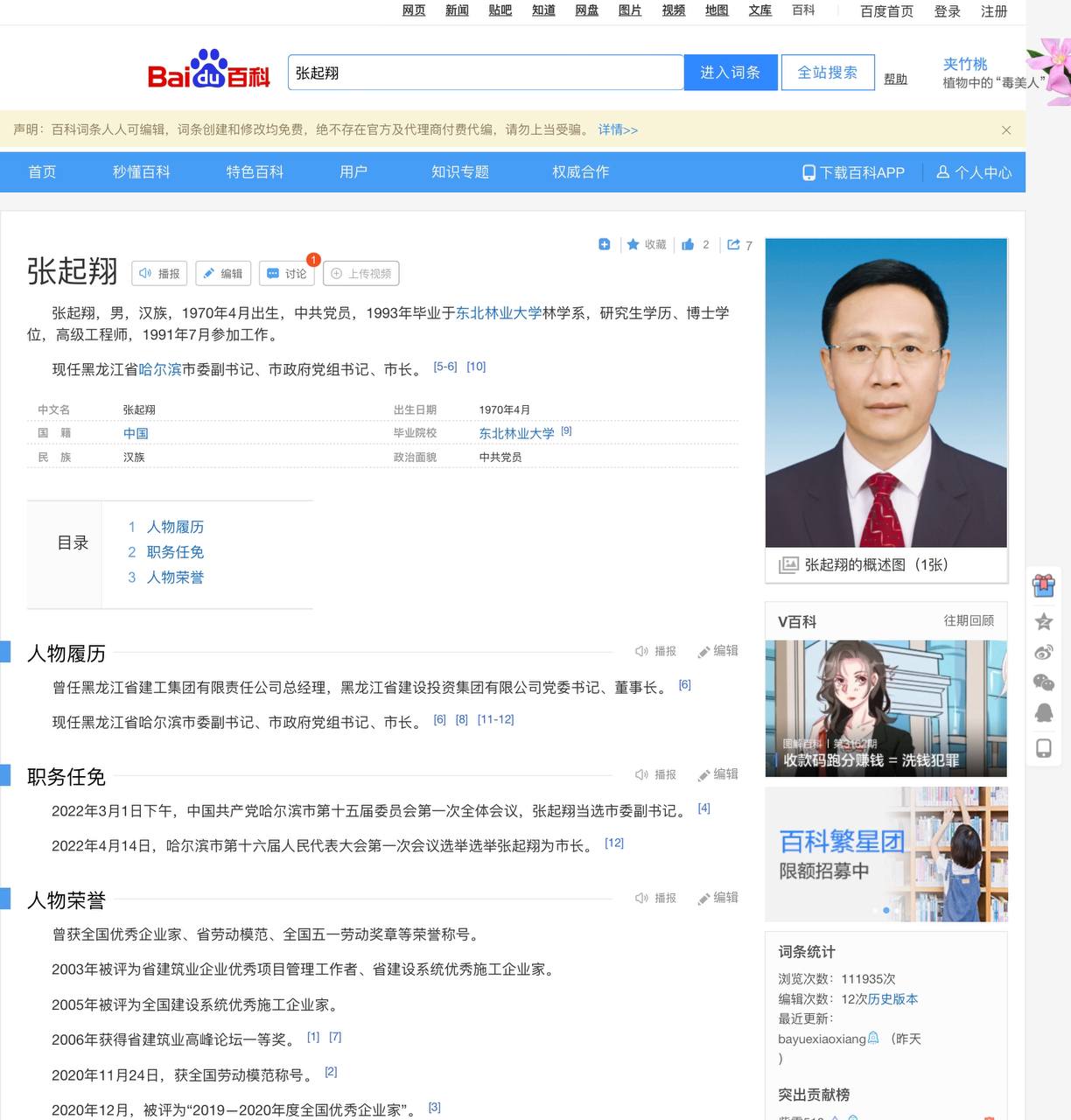Click the 播报 speaker button beside the title
1071x1120 pixels.
159,274
